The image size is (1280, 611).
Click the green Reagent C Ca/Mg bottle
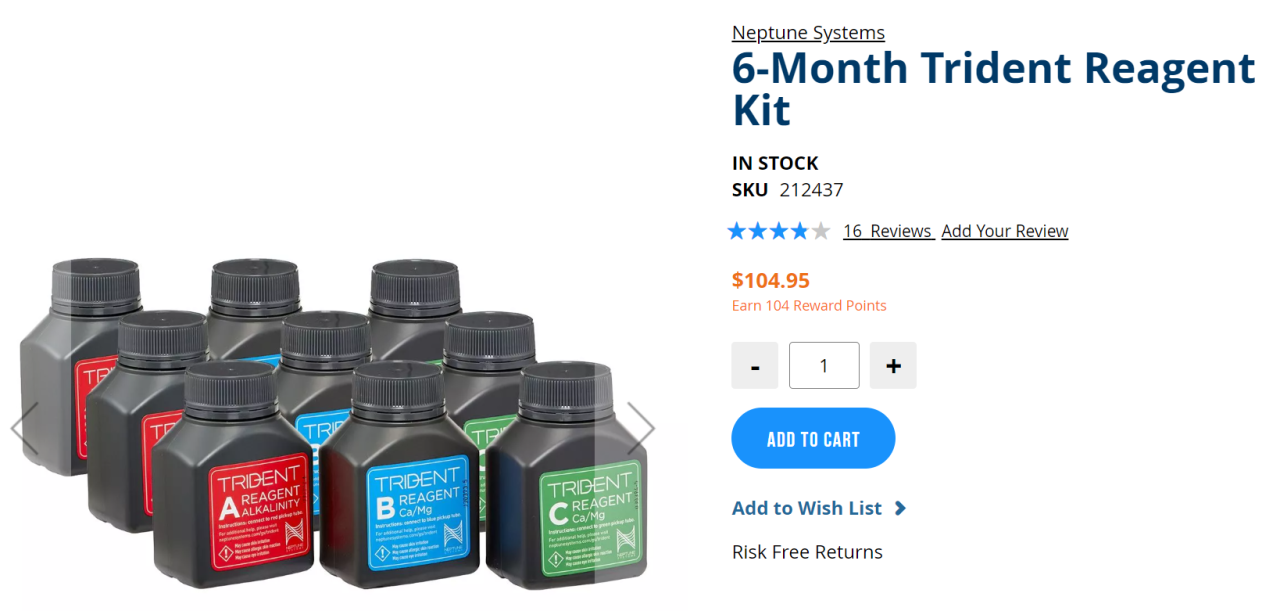pyautogui.click(x=566, y=475)
